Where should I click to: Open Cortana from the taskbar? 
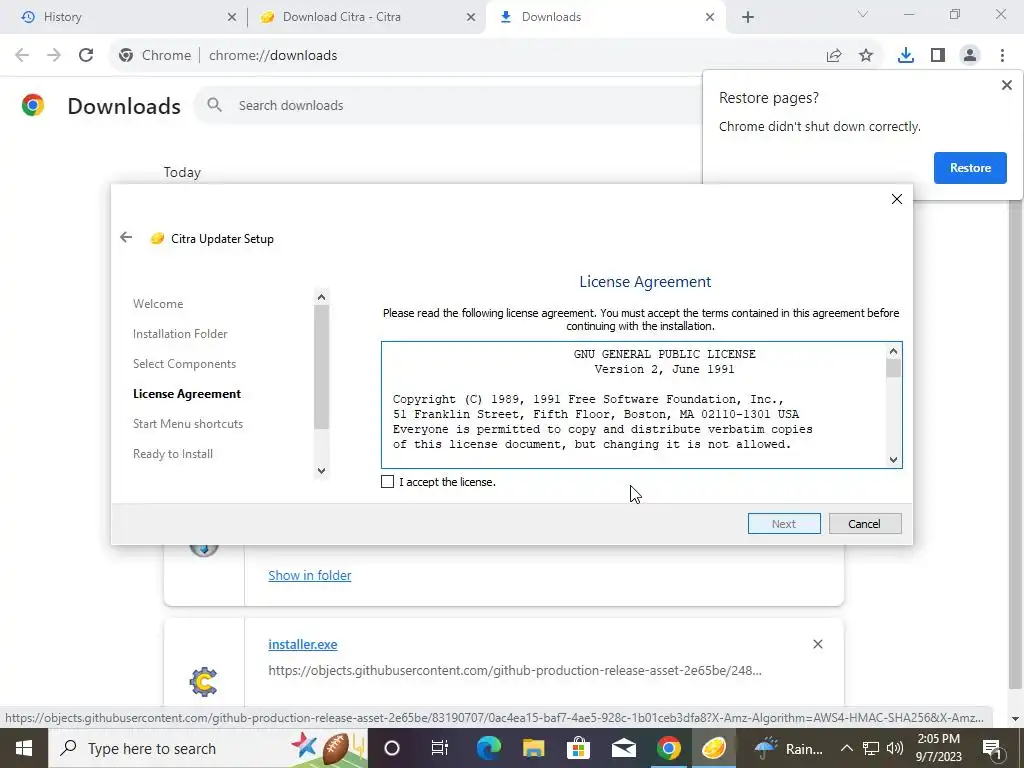pos(392,748)
